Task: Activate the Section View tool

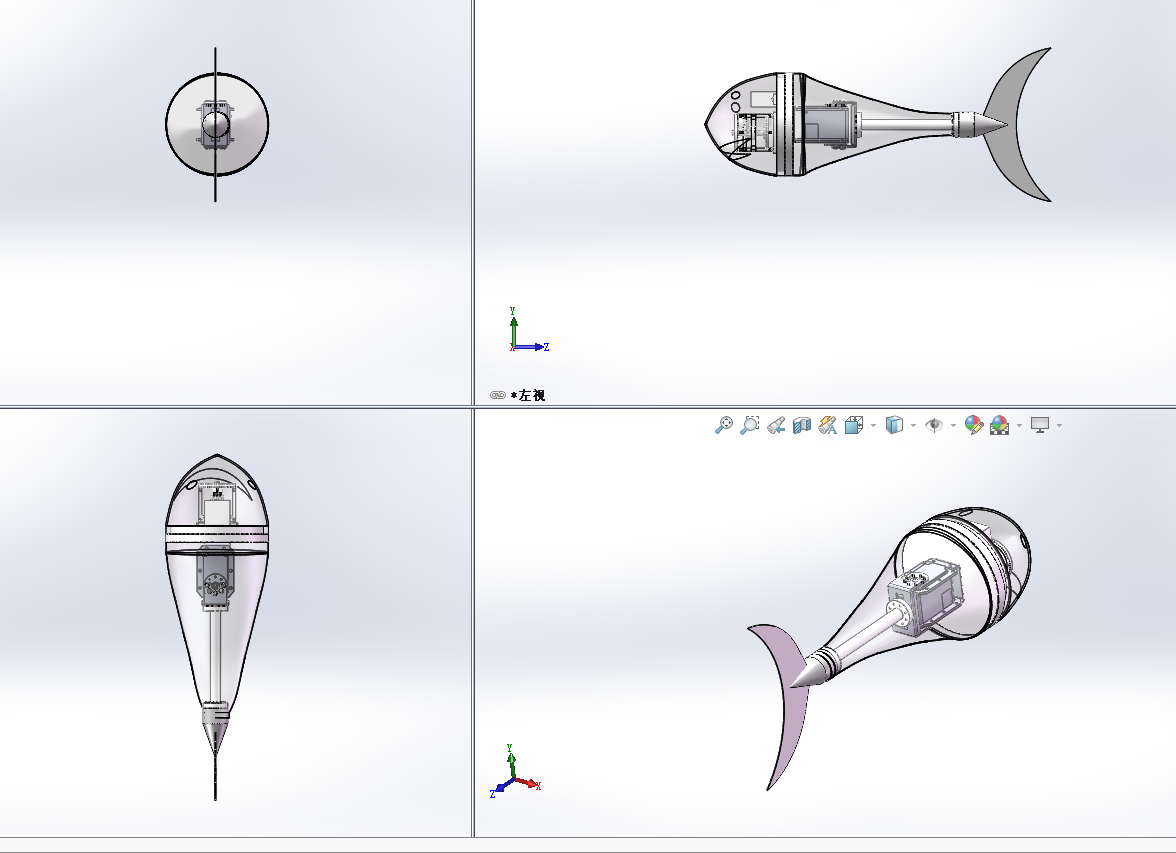Action: [x=802, y=425]
